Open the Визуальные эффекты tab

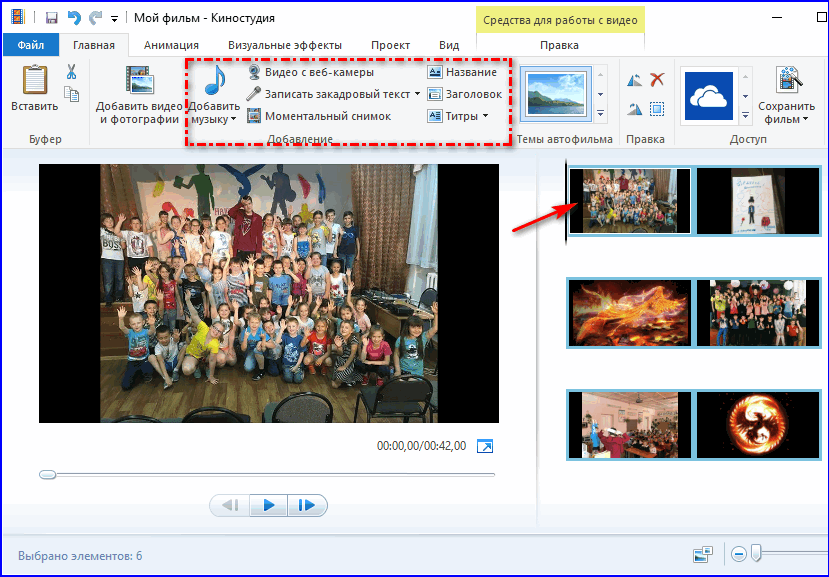pyautogui.click(x=284, y=45)
